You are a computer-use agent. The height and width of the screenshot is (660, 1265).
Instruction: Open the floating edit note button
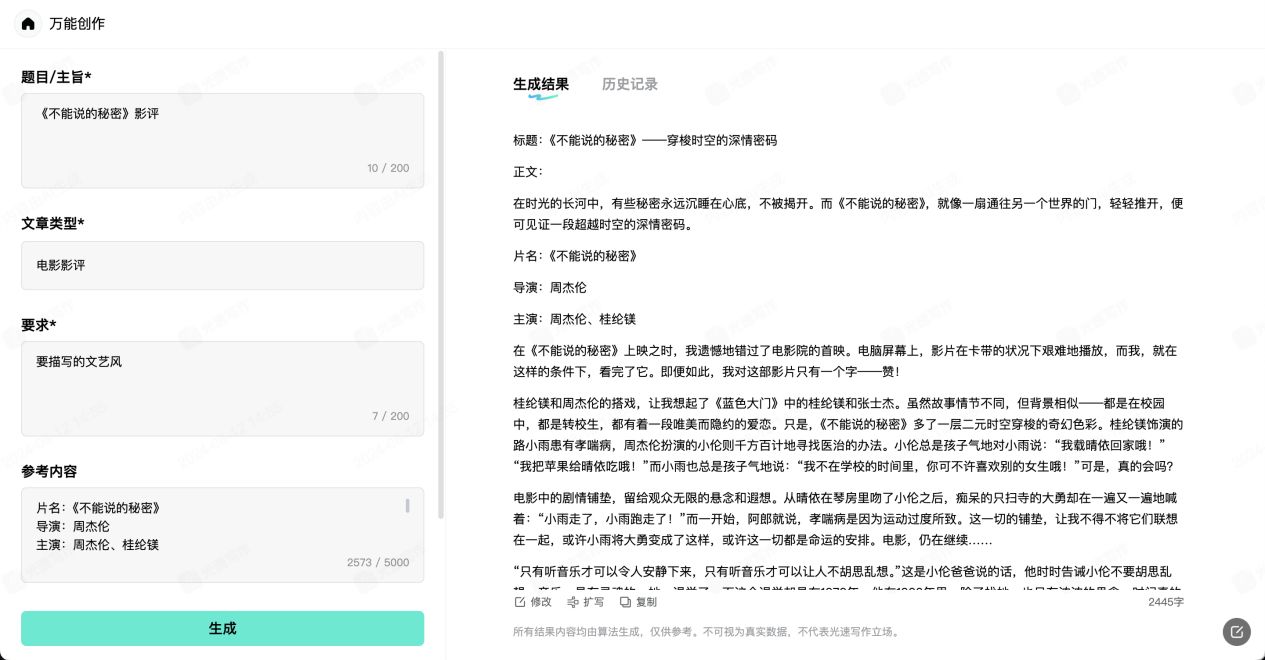pos(1237,631)
